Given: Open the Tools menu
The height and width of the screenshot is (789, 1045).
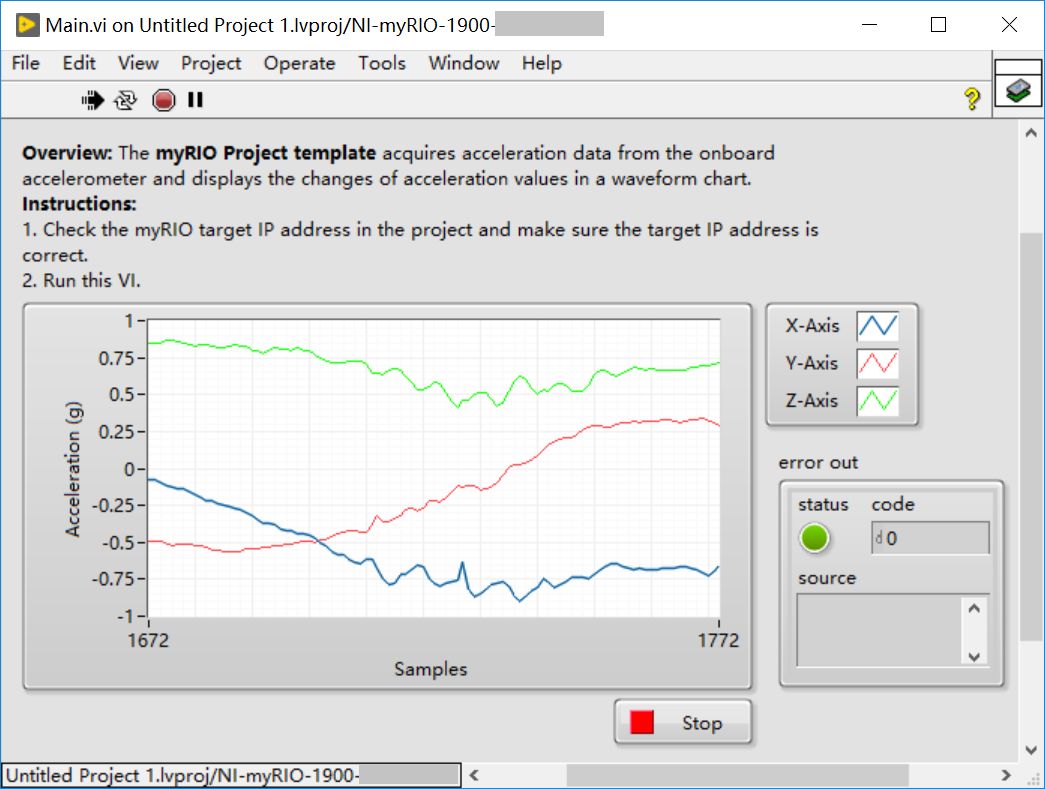Looking at the screenshot, I should [381, 63].
